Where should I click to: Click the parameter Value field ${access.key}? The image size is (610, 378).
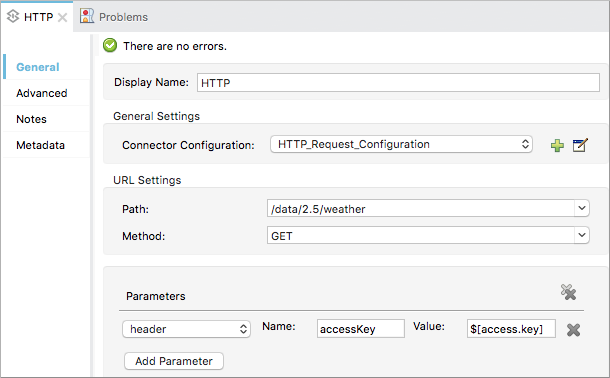click(511, 329)
